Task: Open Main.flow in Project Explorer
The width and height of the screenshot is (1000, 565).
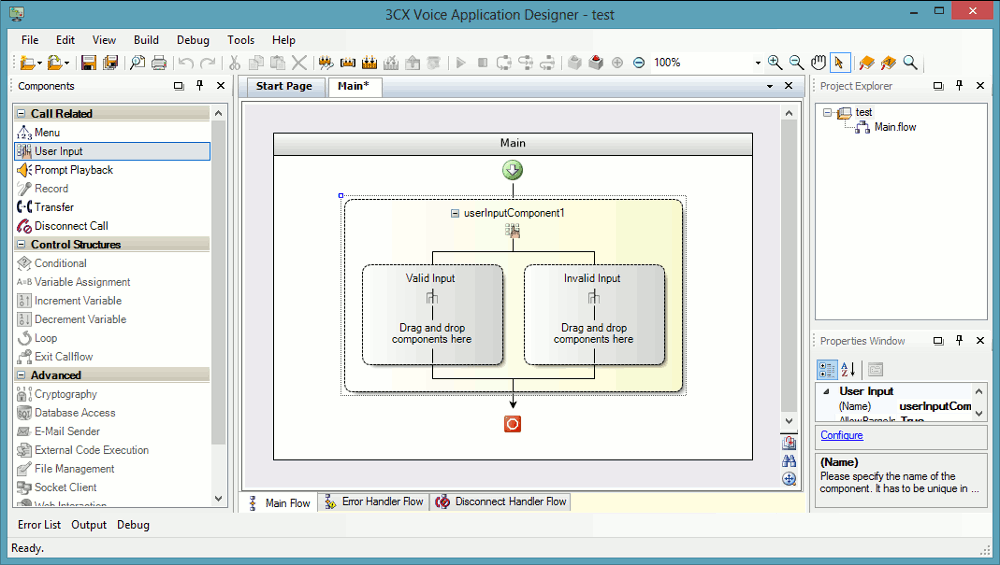Action: 894,127
